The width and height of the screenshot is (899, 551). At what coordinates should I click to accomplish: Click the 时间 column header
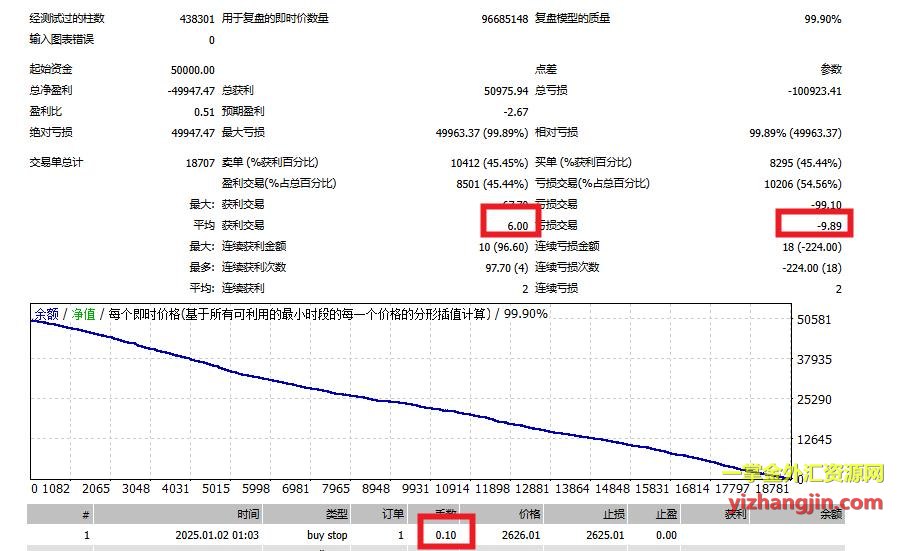[248, 514]
